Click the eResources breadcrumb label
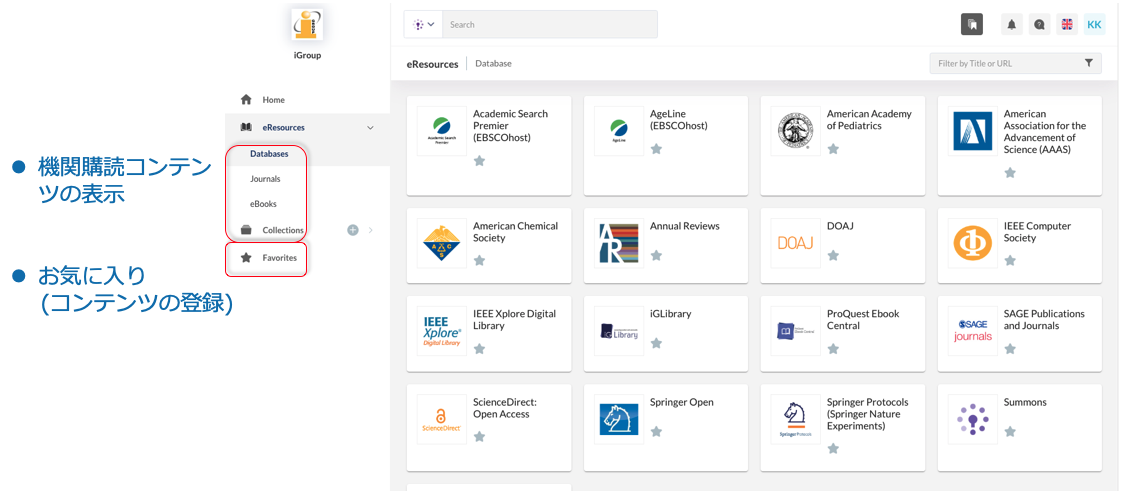This screenshot has width=1121, height=492. 433,64
